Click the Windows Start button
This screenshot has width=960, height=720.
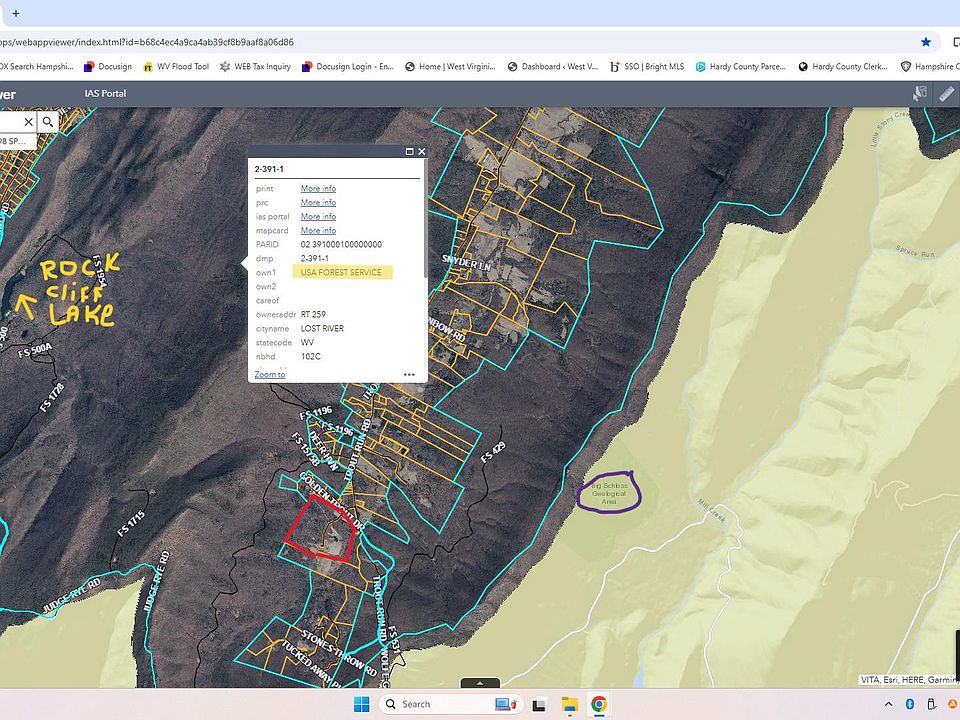[x=361, y=704]
